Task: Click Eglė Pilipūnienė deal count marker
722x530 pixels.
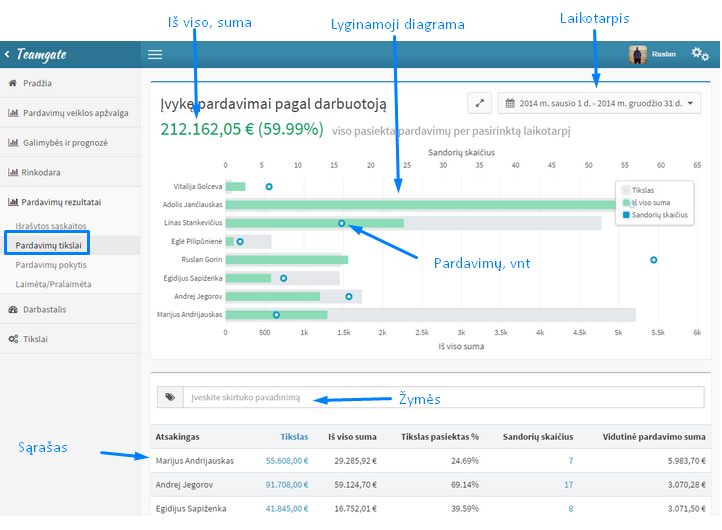Action: (x=240, y=241)
